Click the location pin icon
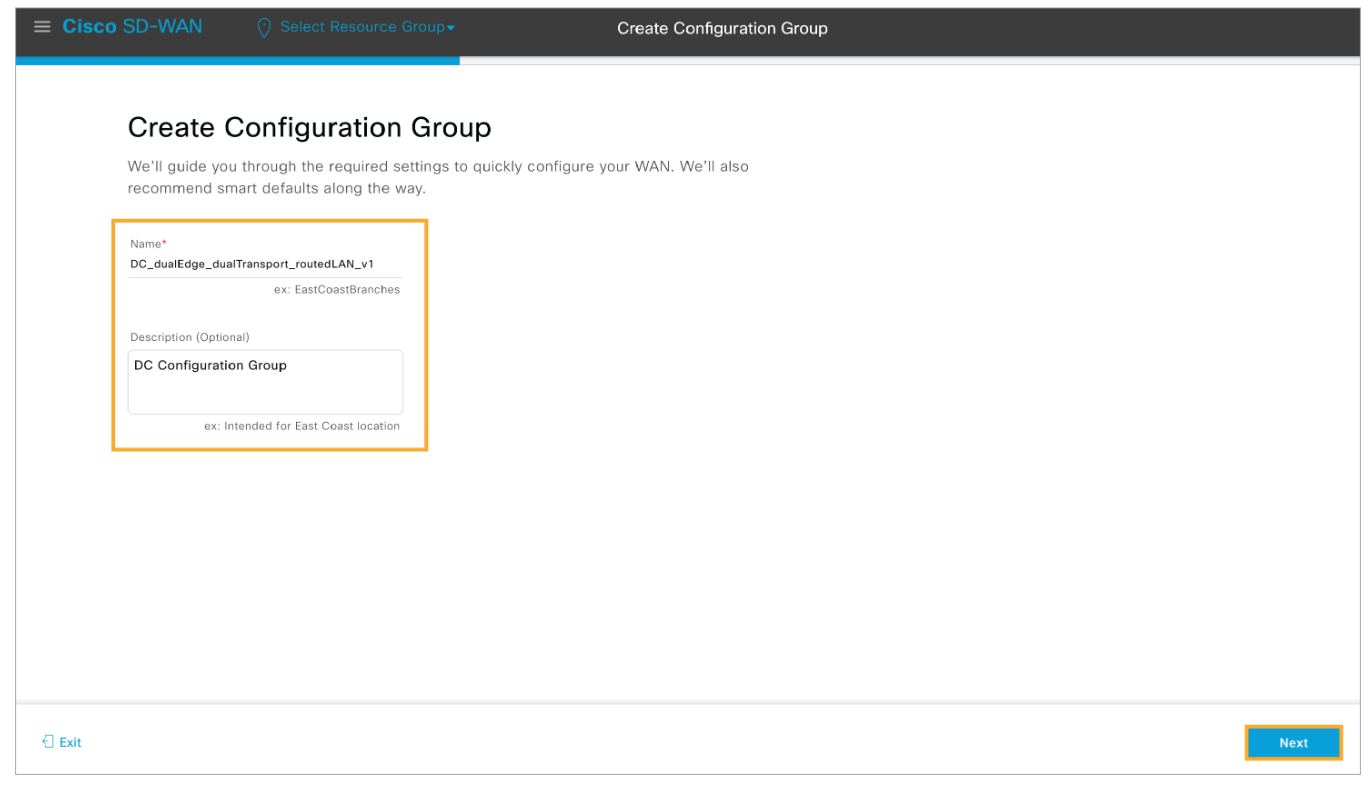 (x=264, y=28)
